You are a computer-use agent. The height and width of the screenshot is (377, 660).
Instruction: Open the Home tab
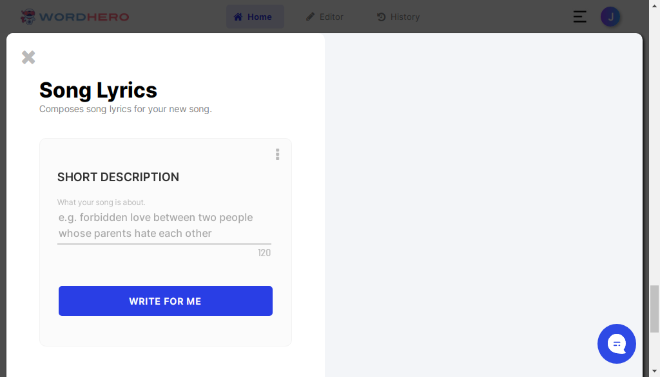coord(255,17)
